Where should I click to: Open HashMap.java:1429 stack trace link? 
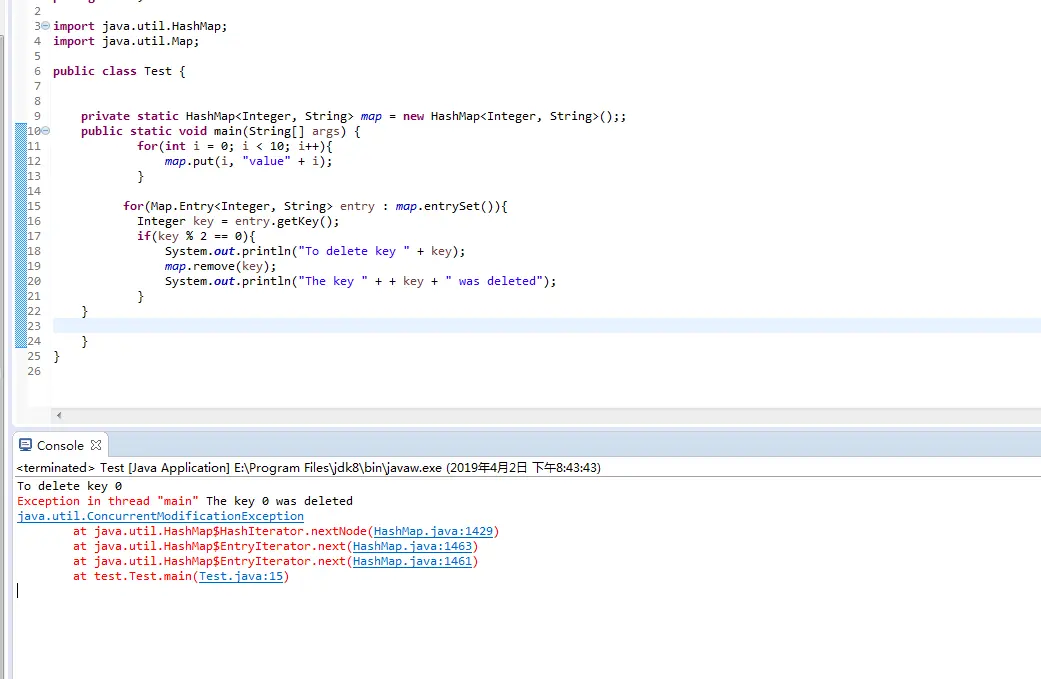pos(434,531)
